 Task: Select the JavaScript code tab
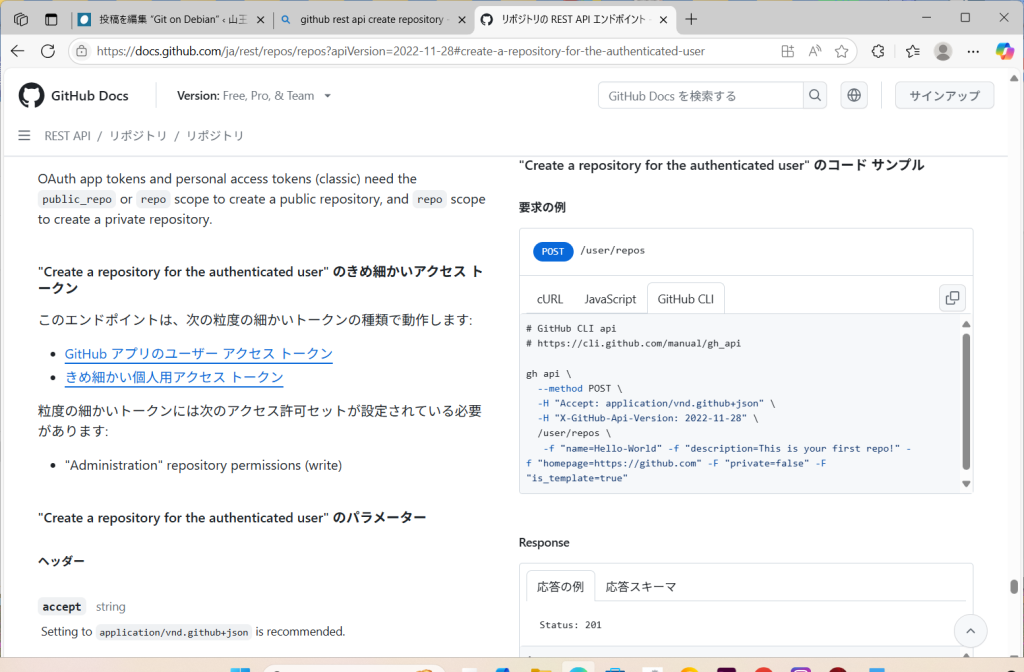610,299
